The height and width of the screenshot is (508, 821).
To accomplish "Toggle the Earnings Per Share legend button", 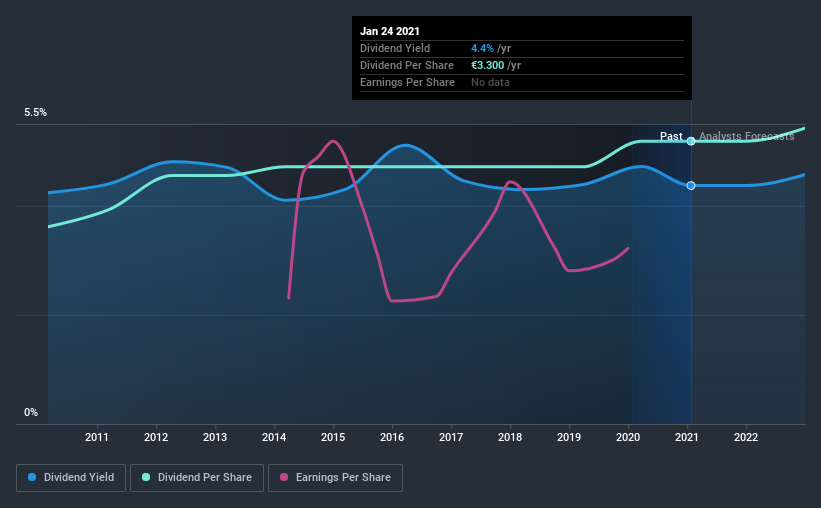I will [x=336, y=478].
